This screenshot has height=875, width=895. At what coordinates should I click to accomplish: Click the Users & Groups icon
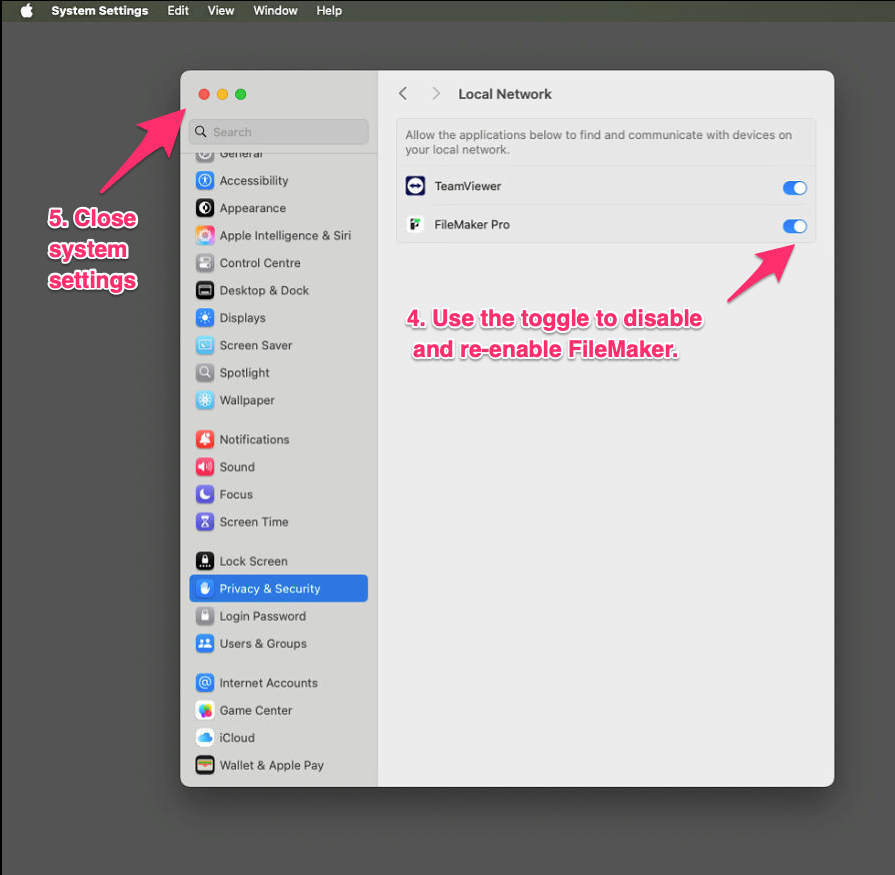click(205, 643)
